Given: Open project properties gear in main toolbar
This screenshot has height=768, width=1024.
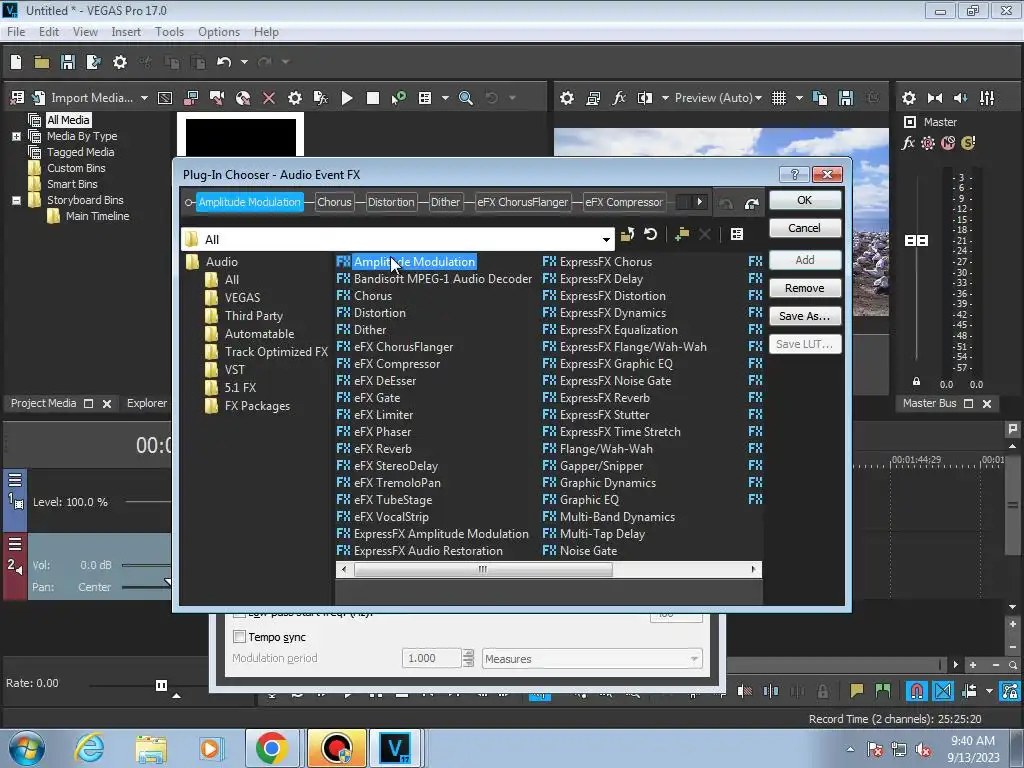Looking at the screenshot, I should pos(120,62).
